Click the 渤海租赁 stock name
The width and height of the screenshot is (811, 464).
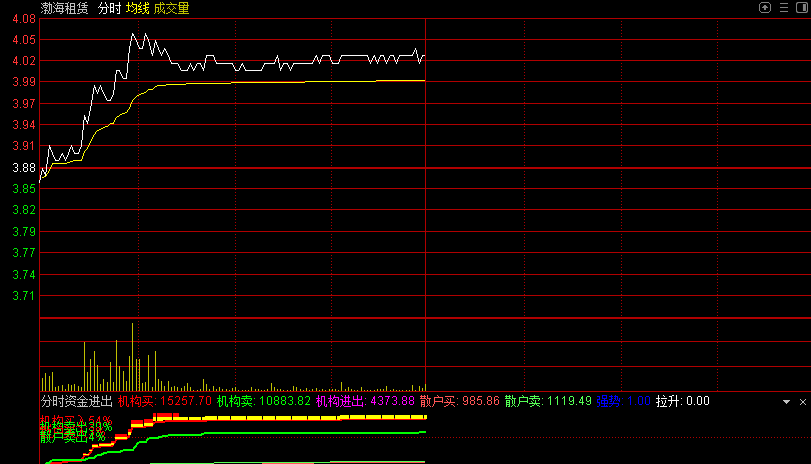point(64,8)
